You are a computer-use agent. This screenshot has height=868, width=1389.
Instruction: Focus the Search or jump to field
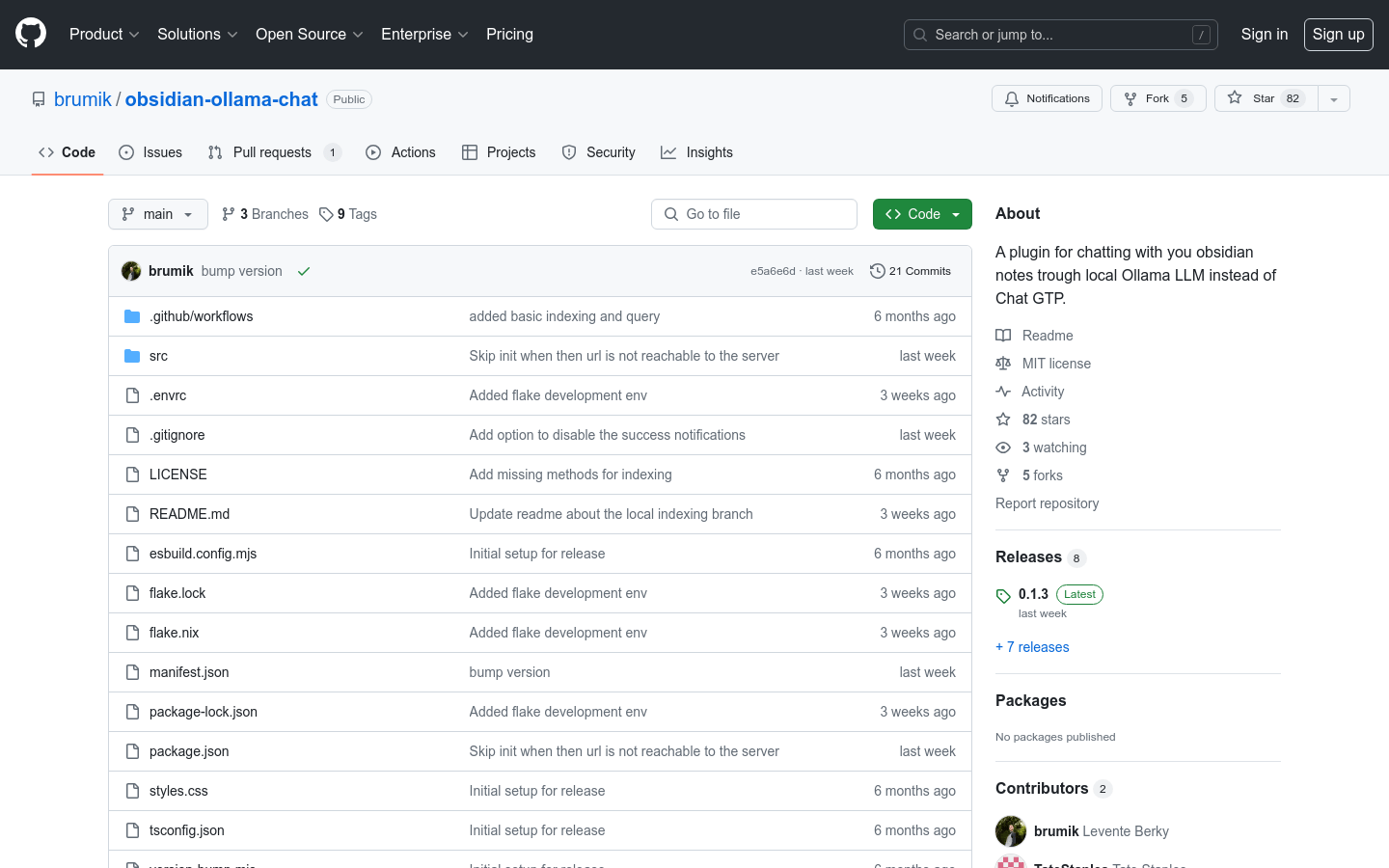coord(1061,35)
